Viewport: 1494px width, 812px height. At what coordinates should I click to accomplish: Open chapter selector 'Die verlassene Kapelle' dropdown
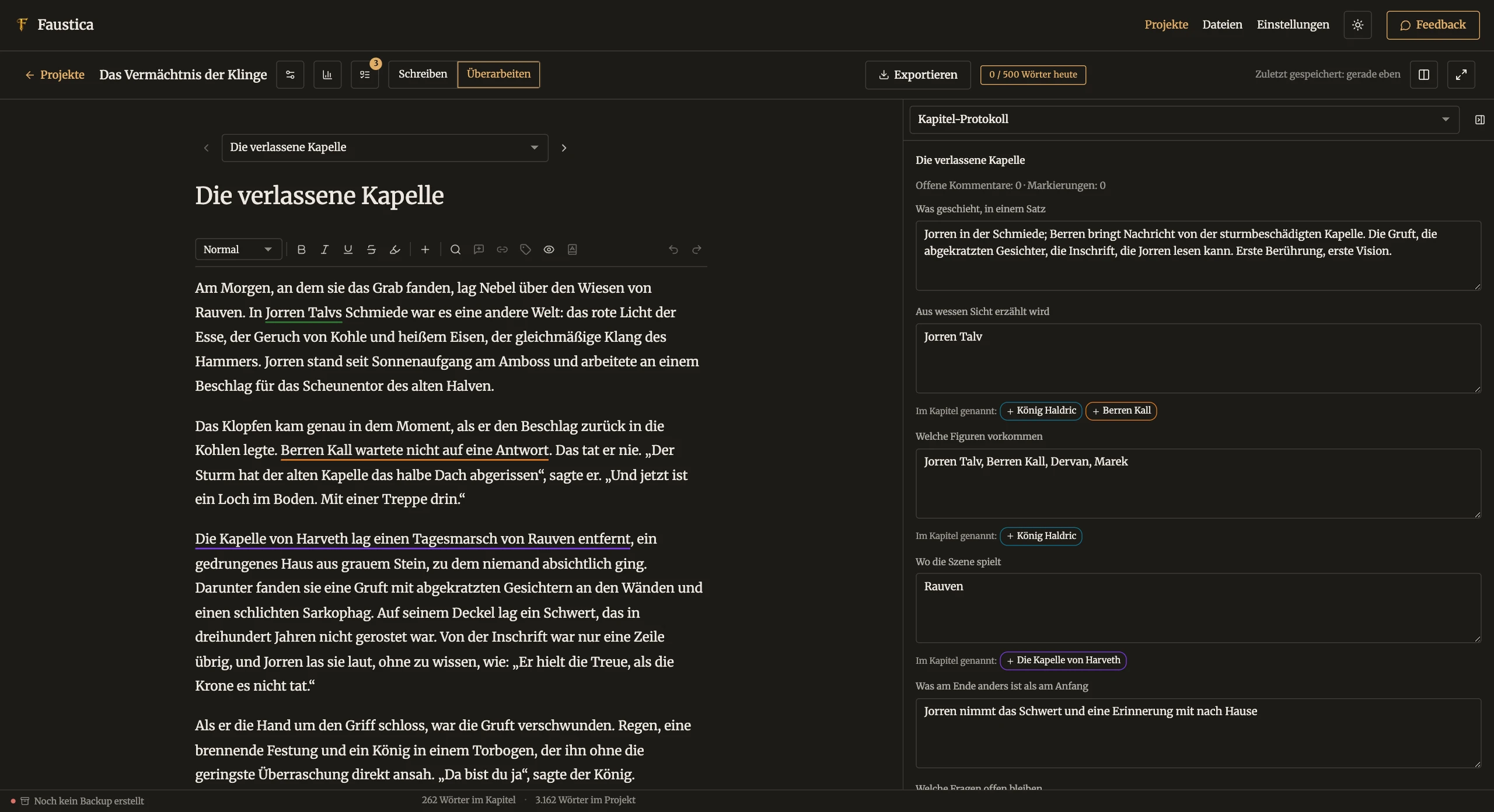(x=385, y=148)
